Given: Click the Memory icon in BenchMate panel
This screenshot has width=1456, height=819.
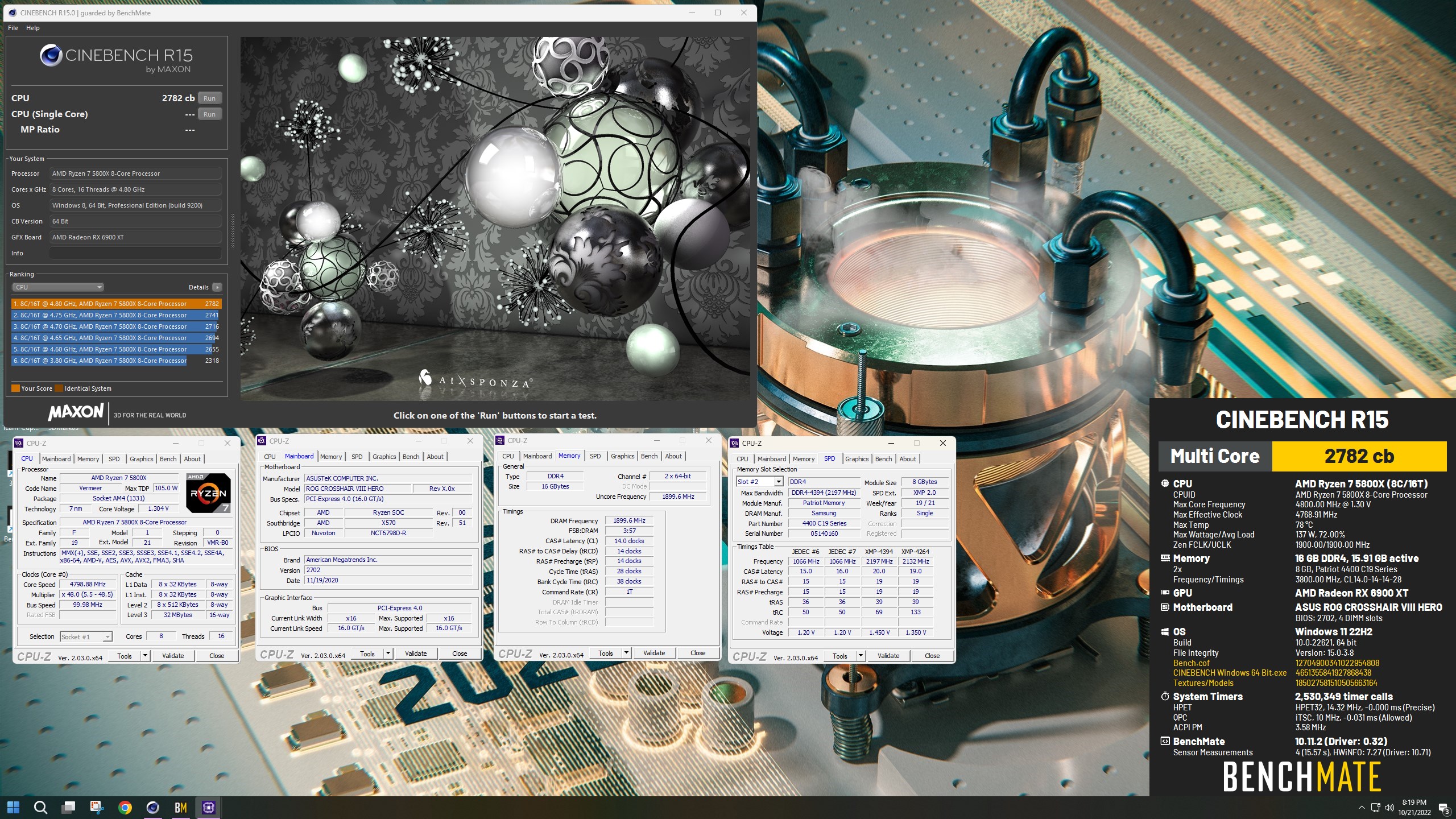Looking at the screenshot, I should 1165,558.
